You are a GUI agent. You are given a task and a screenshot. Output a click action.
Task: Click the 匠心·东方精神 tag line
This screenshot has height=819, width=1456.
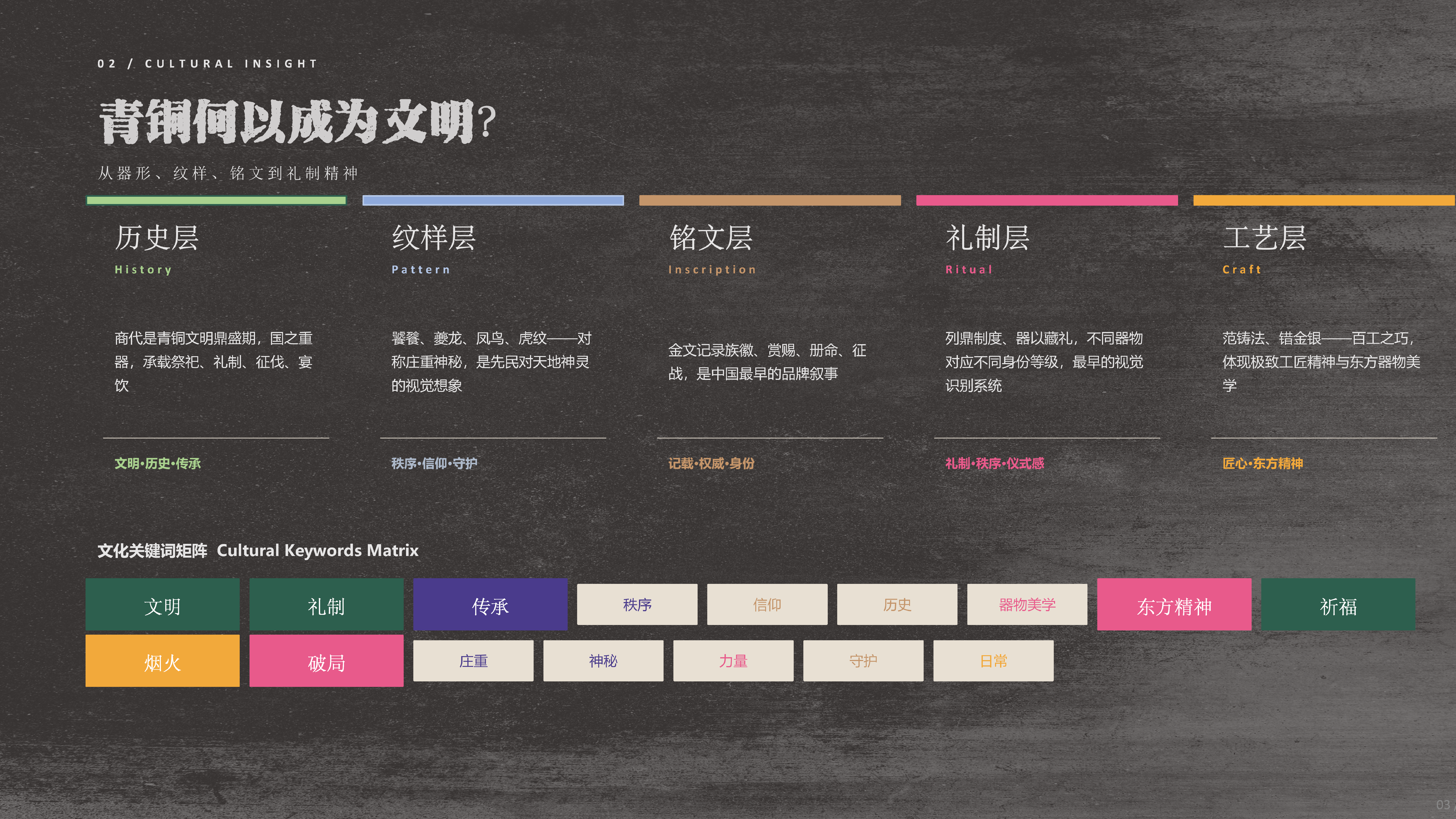[x=1263, y=464]
